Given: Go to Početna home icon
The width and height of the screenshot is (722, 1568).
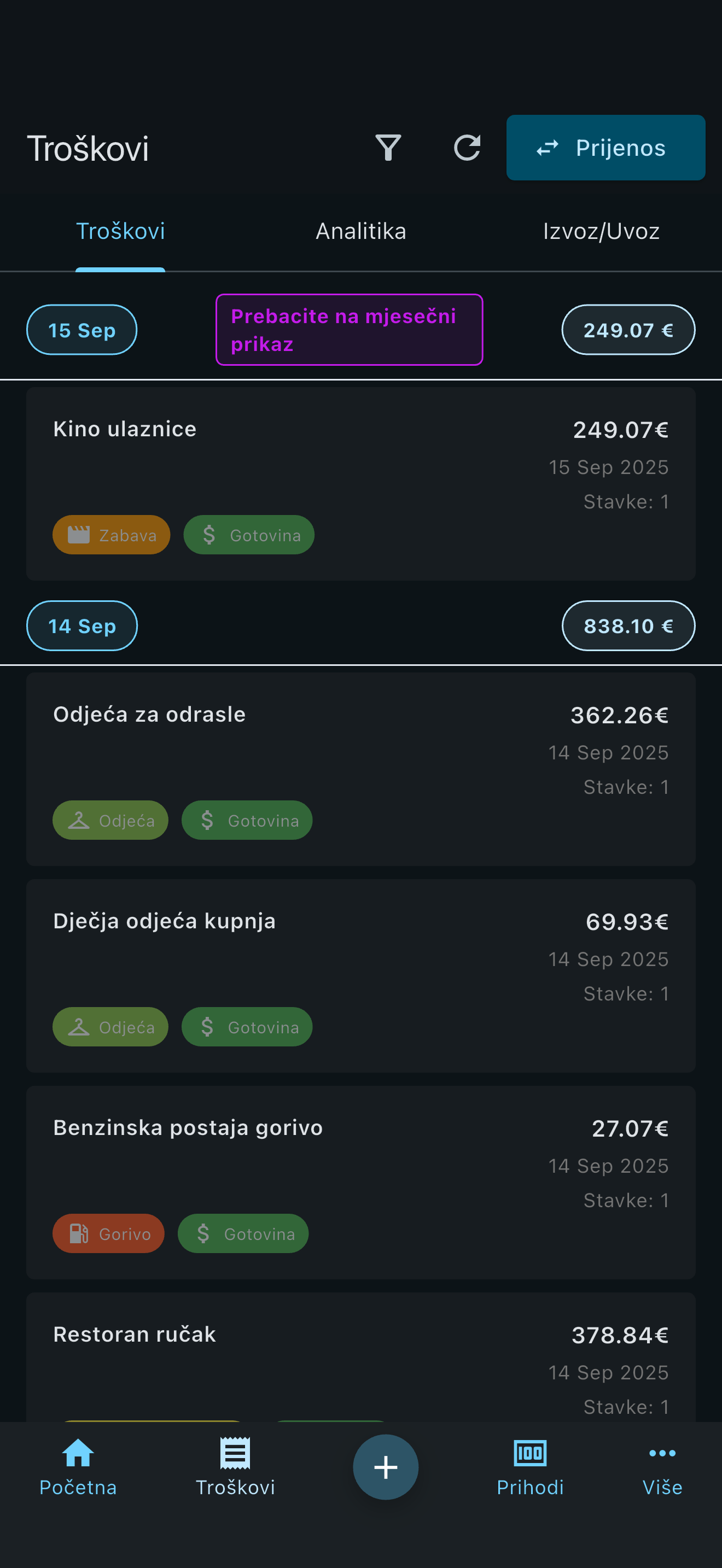Looking at the screenshot, I should (x=78, y=1453).
